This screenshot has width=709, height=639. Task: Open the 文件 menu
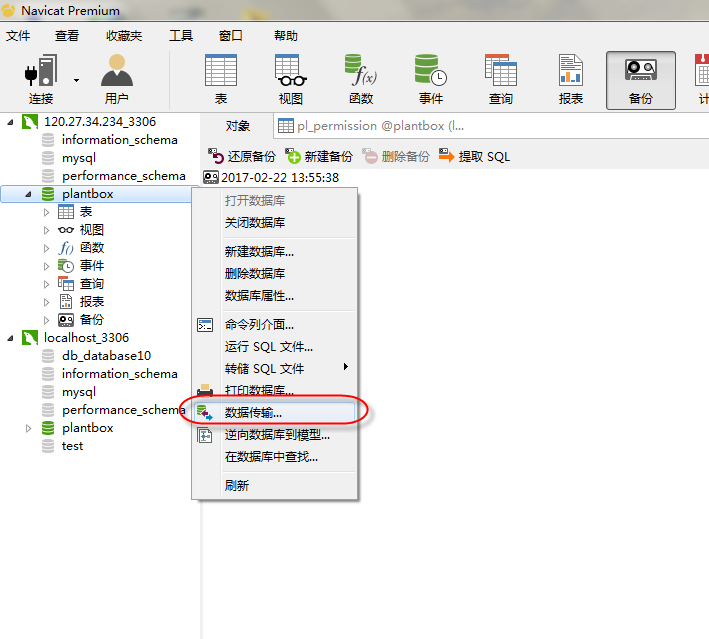point(18,36)
